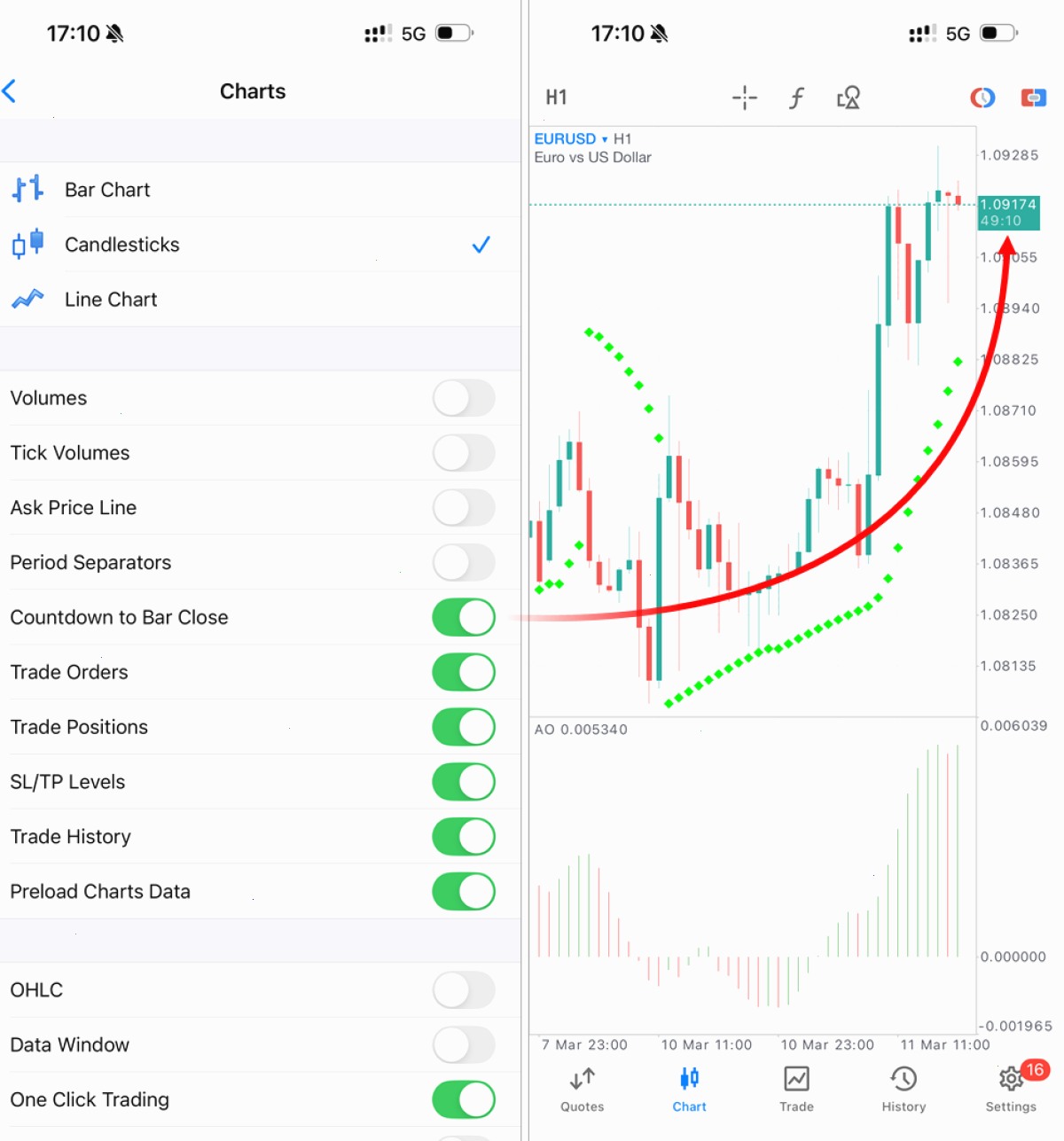Viewport: 1064px width, 1141px height.
Task: Open Settings with the 16 badge
Action: coord(1012,1089)
